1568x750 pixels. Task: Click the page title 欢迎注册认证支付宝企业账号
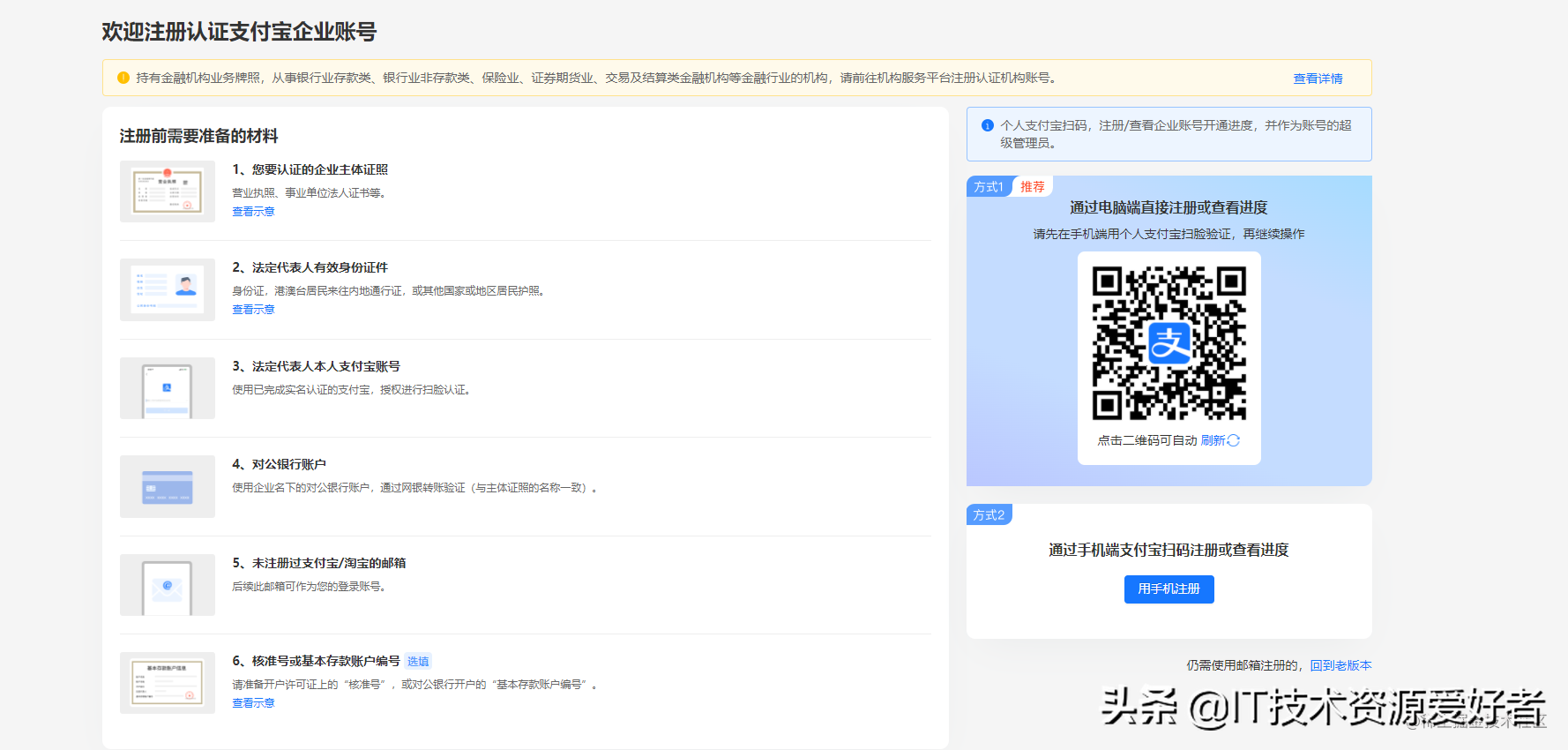coord(239,32)
